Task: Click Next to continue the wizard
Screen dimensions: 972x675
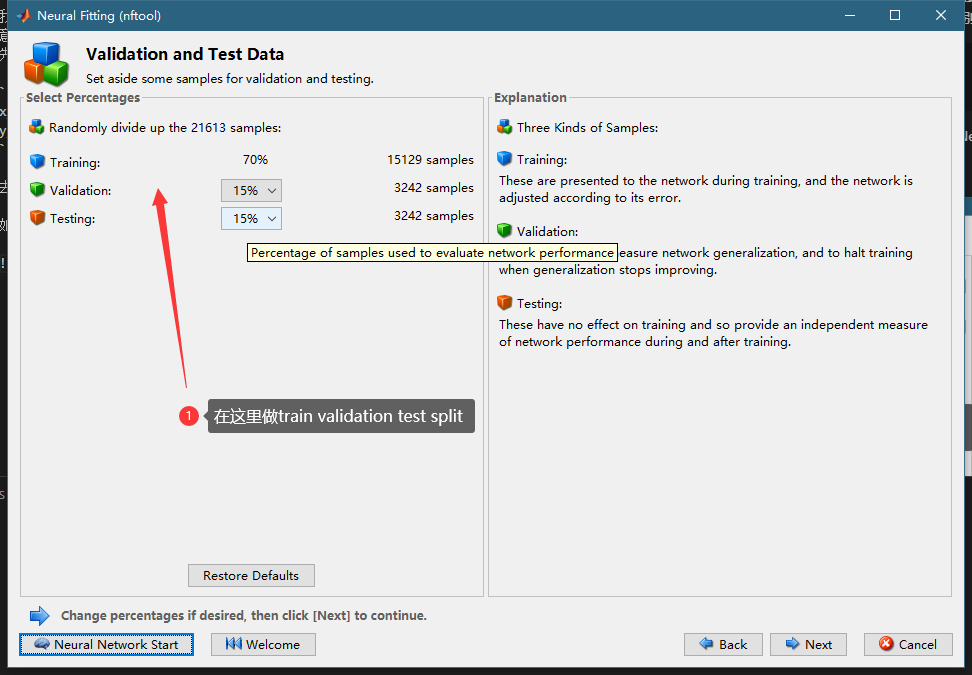Action: (808, 645)
